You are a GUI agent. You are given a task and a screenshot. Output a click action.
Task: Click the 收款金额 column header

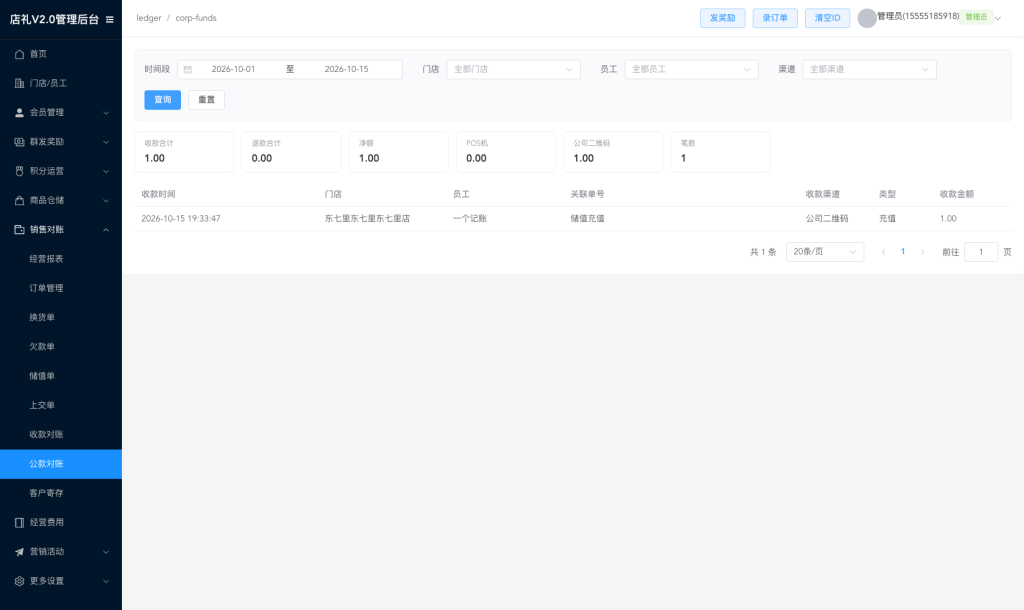pyautogui.click(x=957, y=195)
